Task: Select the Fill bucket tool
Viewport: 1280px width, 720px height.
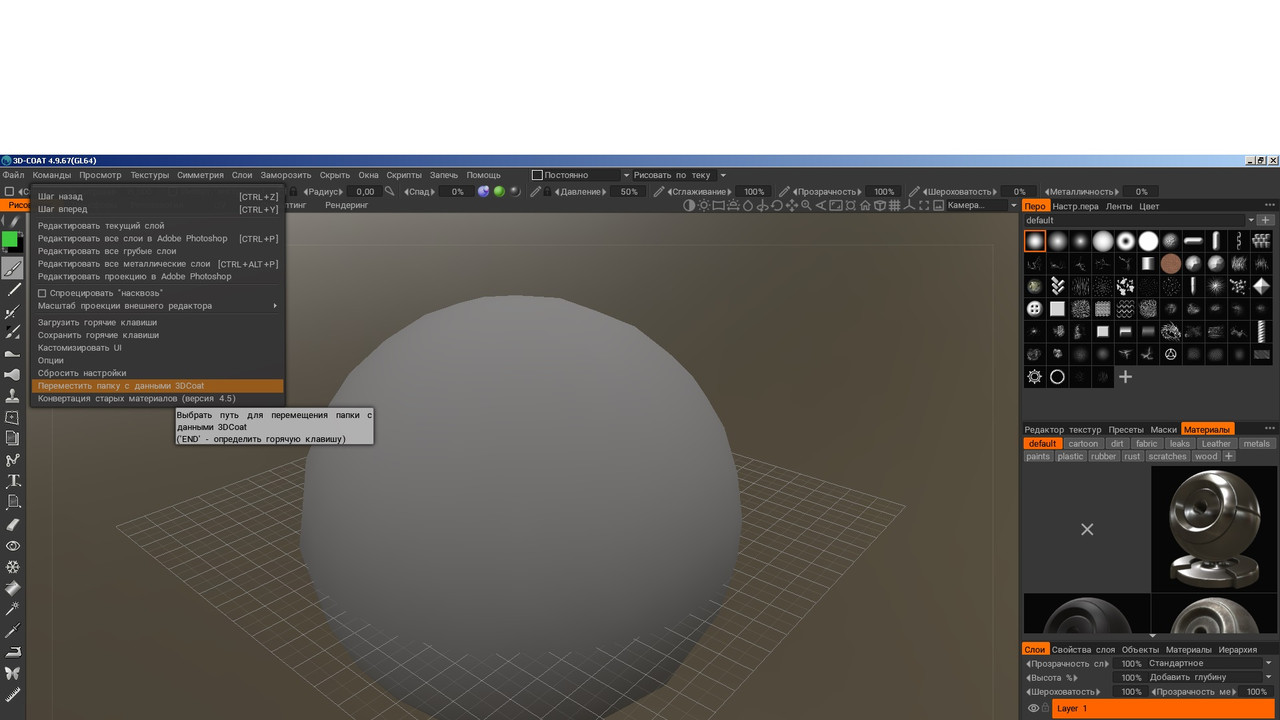Action: coord(13,588)
